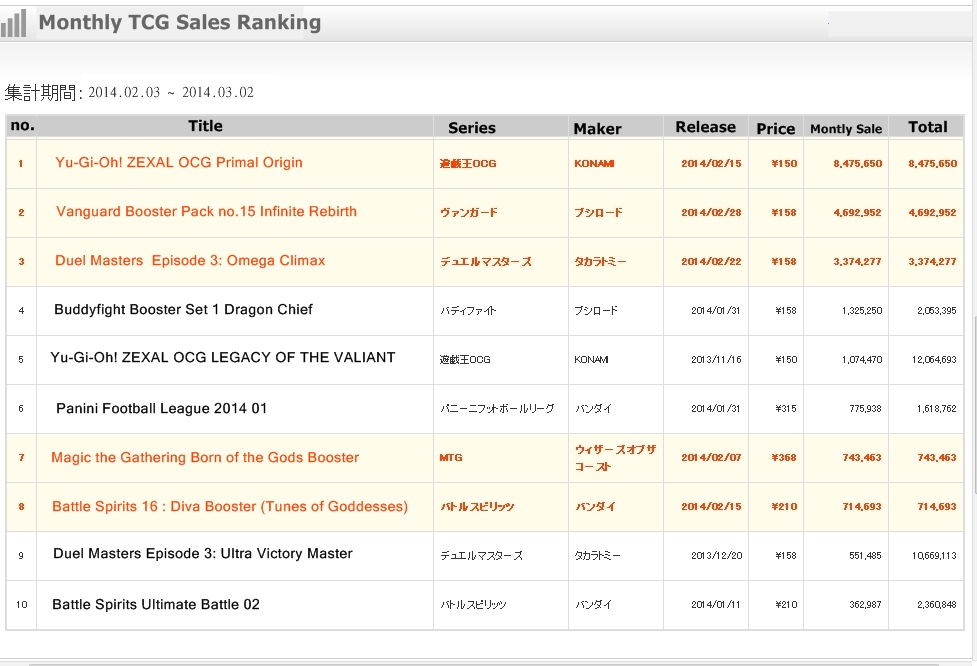Click total 2,053,395 in the Buddyfight row
This screenshot has height=666, width=977.
(x=936, y=311)
